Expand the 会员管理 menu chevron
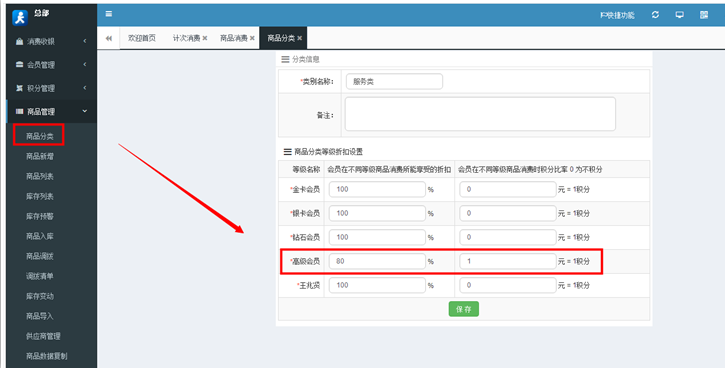This screenshot has height=368, width=725. pos(85,64)
